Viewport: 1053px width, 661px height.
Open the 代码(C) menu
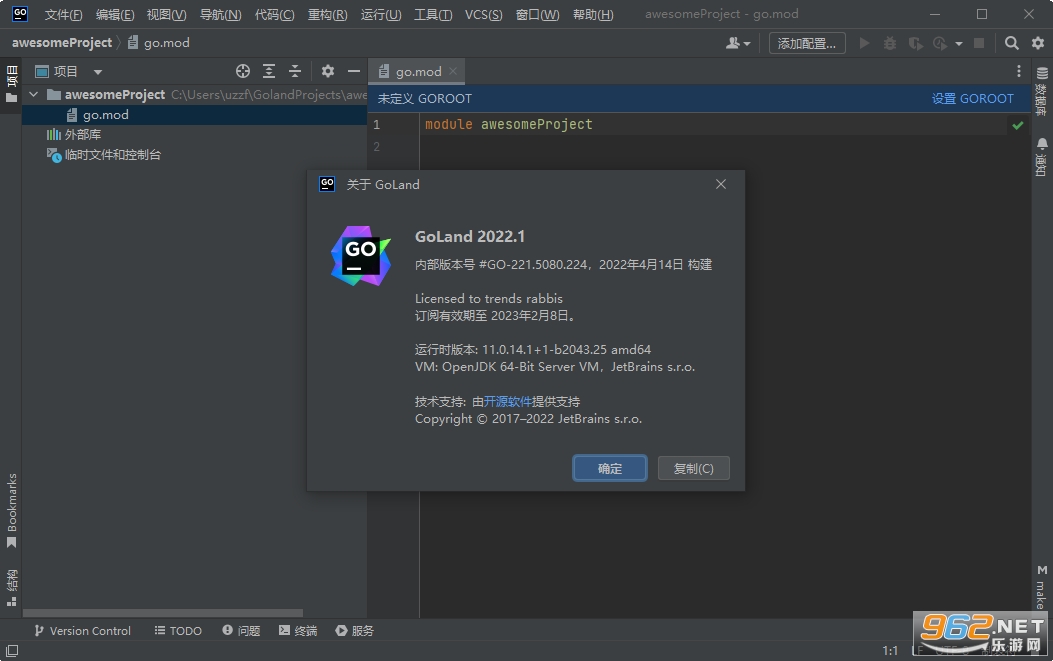[x=275, y=14]
